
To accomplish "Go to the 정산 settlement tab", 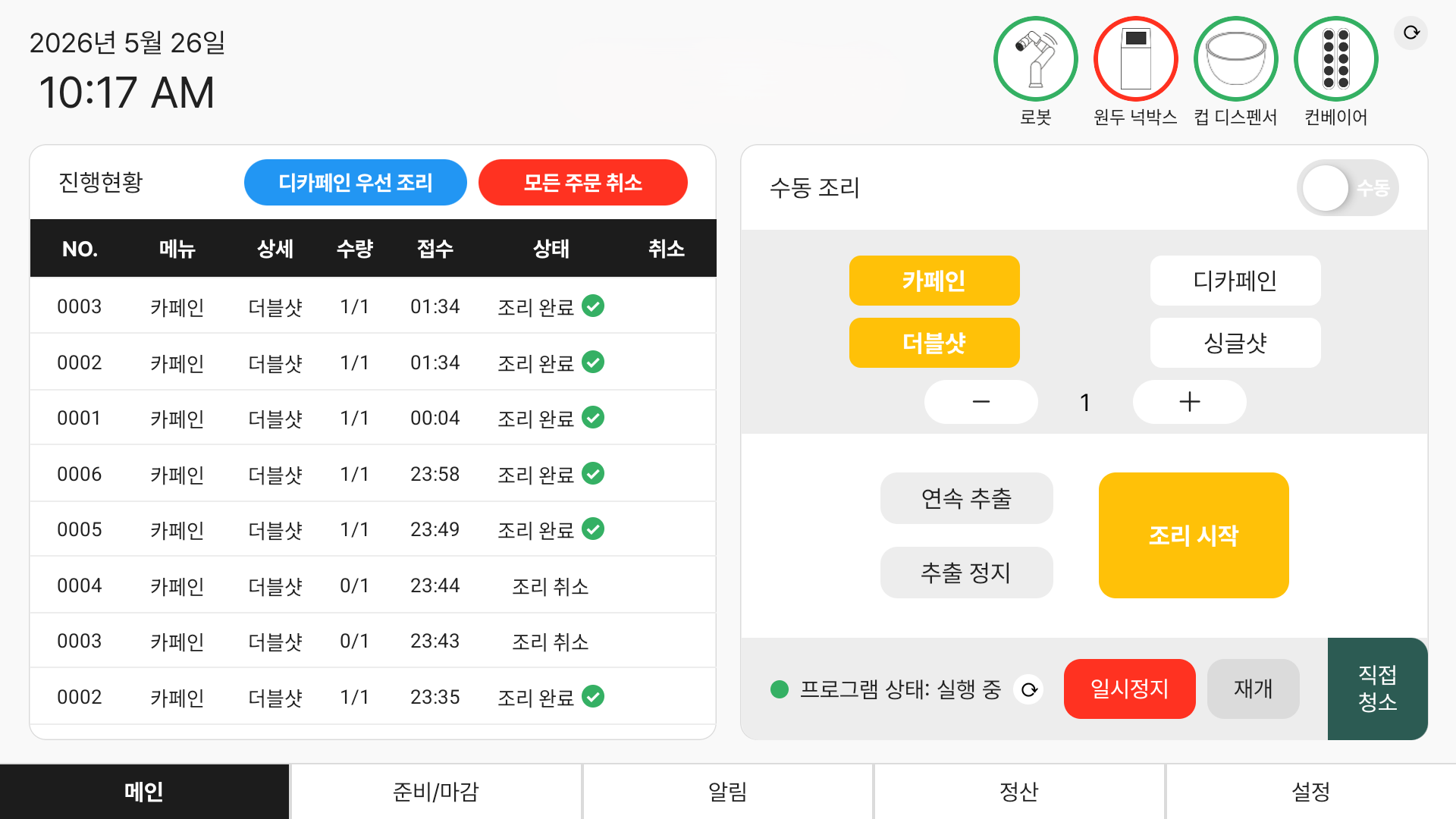I will coord(1019,792).
